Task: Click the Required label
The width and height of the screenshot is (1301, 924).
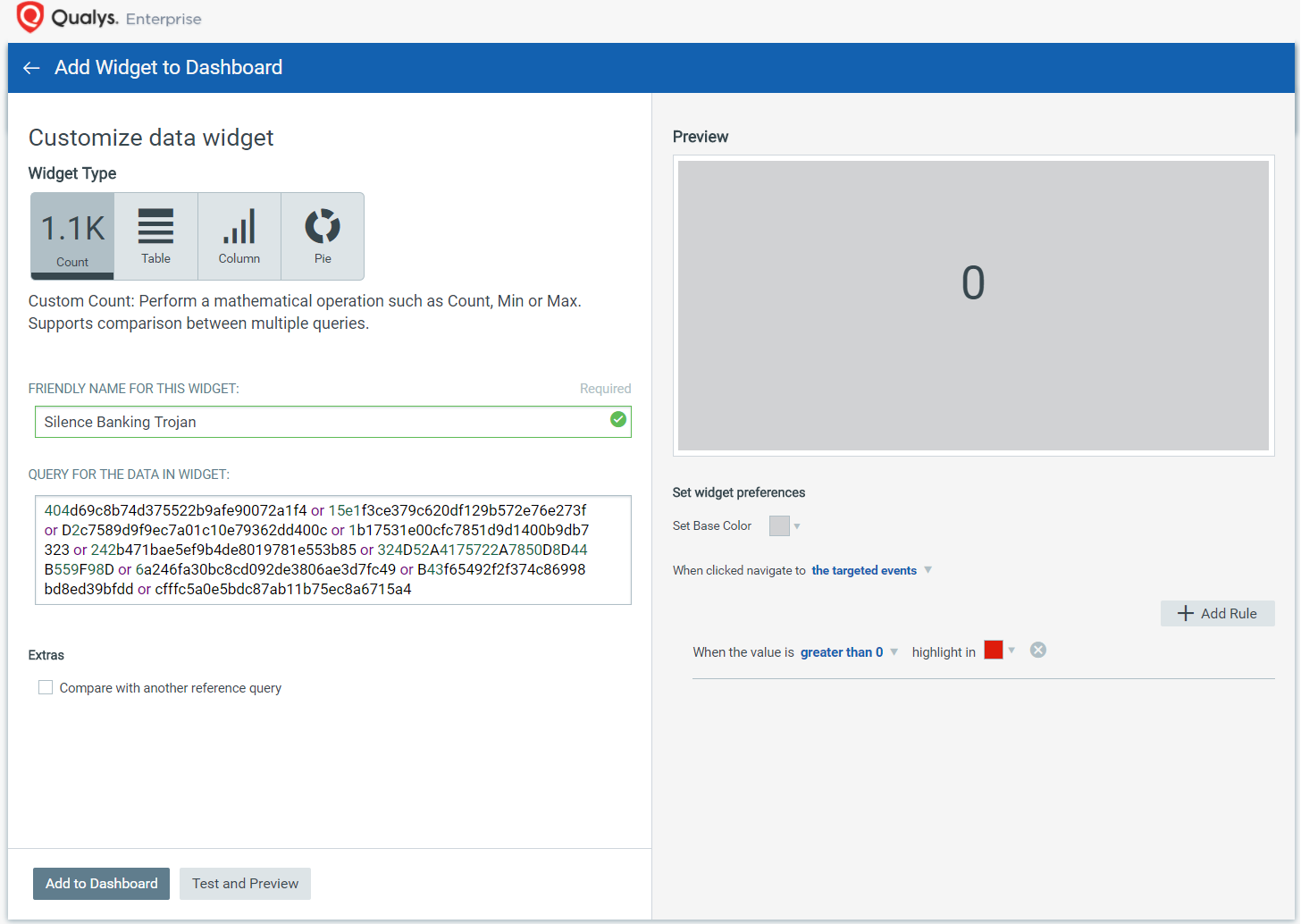Action: [x=605, y=389]
